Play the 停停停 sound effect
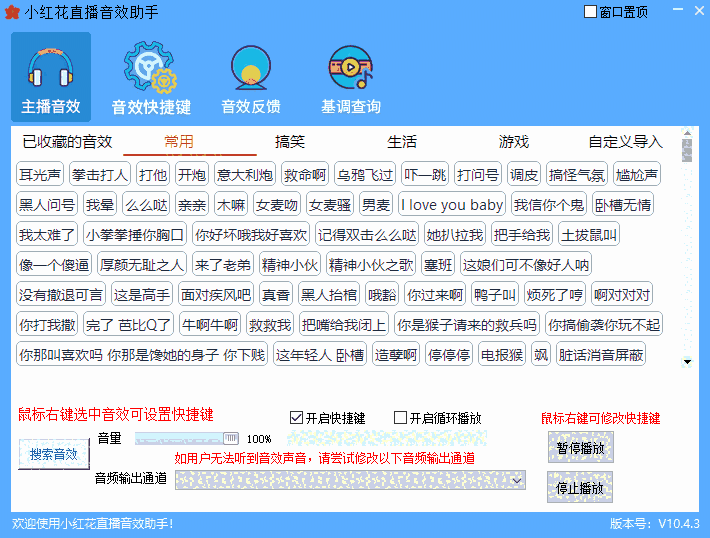 coord(449,355)
